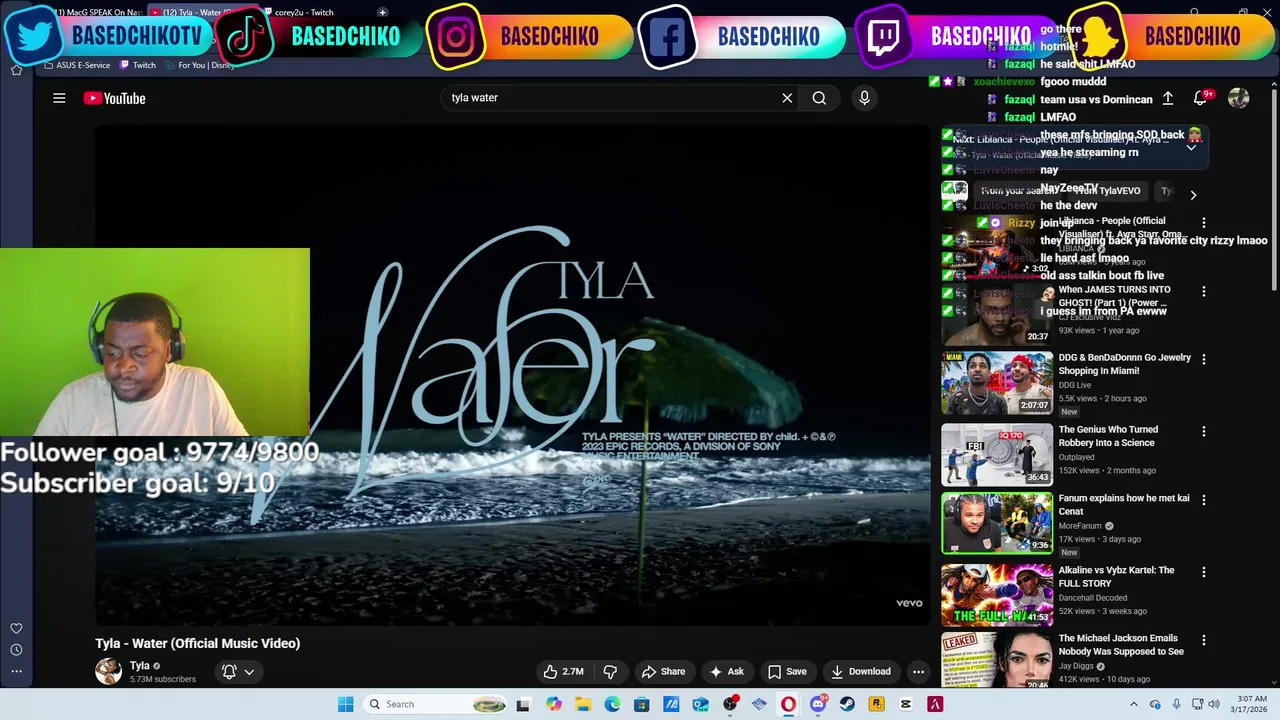The height and width of the screenshot is (720, 1280).
Task: Like the video with thumbs up
Action: (564, 672)
